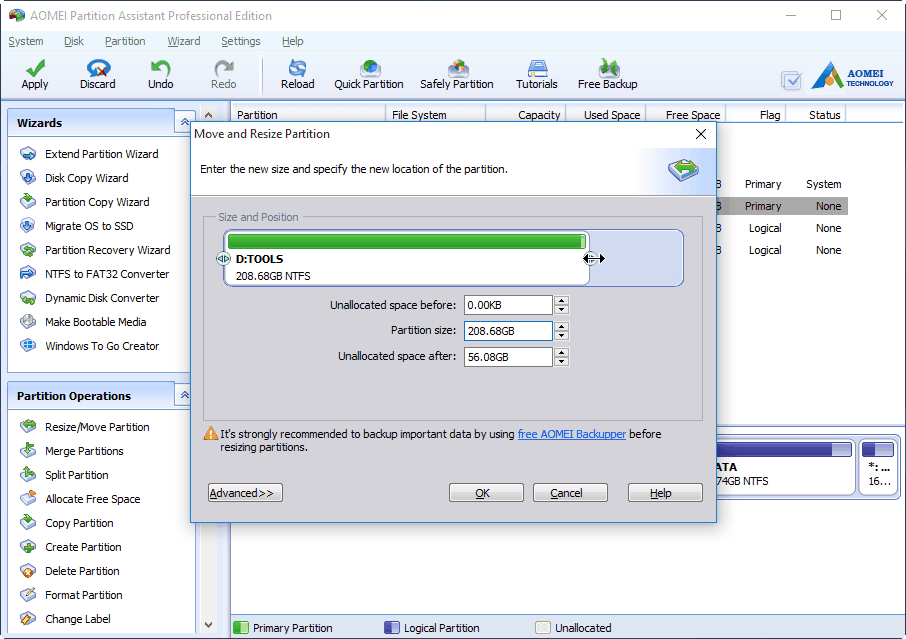Open the Settings menu
Screen dimensions: 906x639
tap(240, 41)
